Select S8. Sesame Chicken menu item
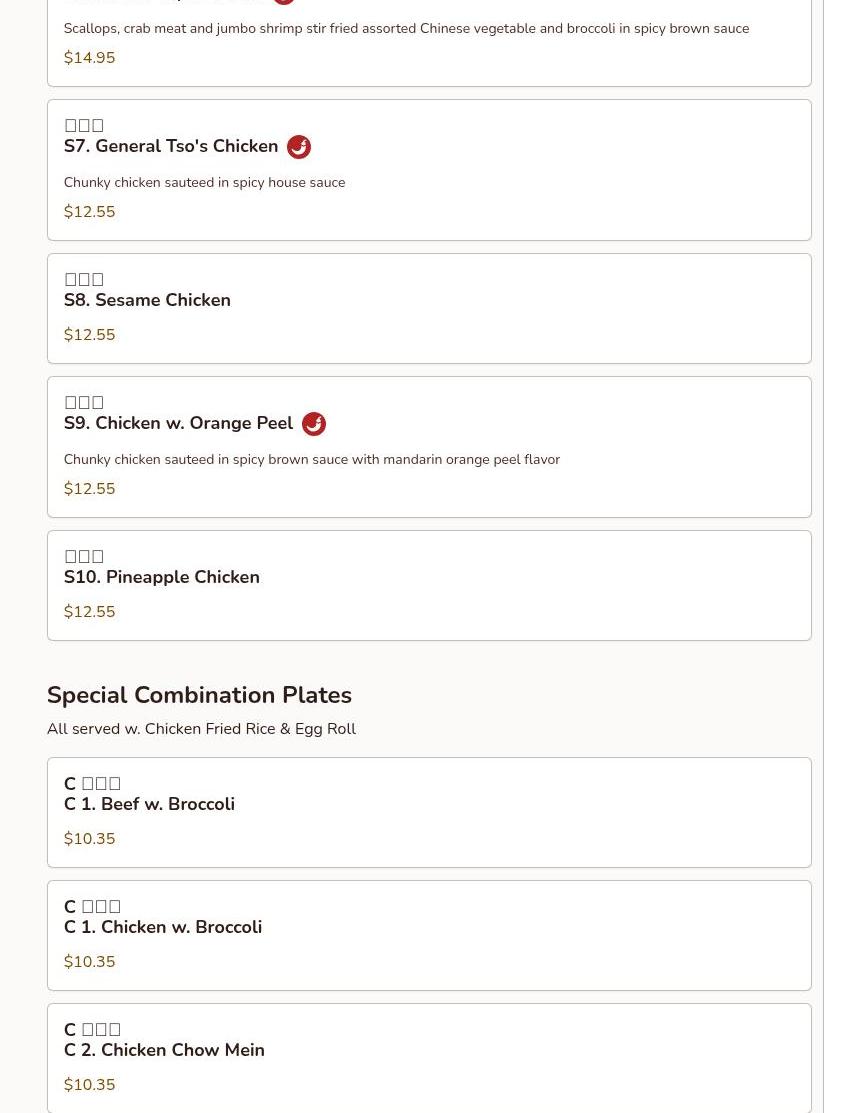The width and height of the screenshot is (844, 1113). [147, 300]
